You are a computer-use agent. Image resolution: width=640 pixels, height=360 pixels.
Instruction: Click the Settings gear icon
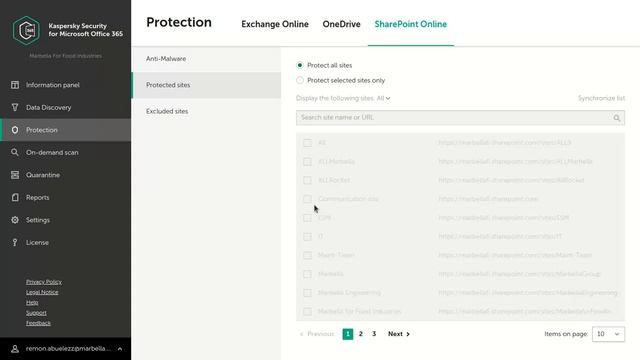click(15, 220)
